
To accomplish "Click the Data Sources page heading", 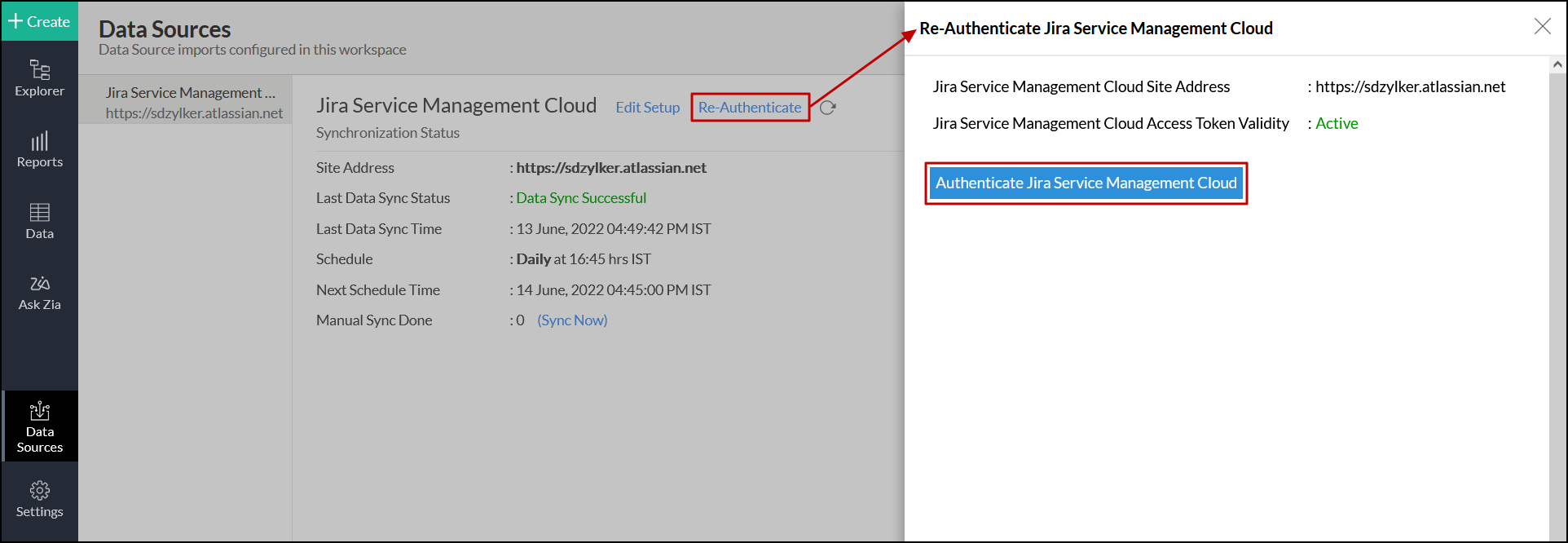I will [x=165, y=29].
